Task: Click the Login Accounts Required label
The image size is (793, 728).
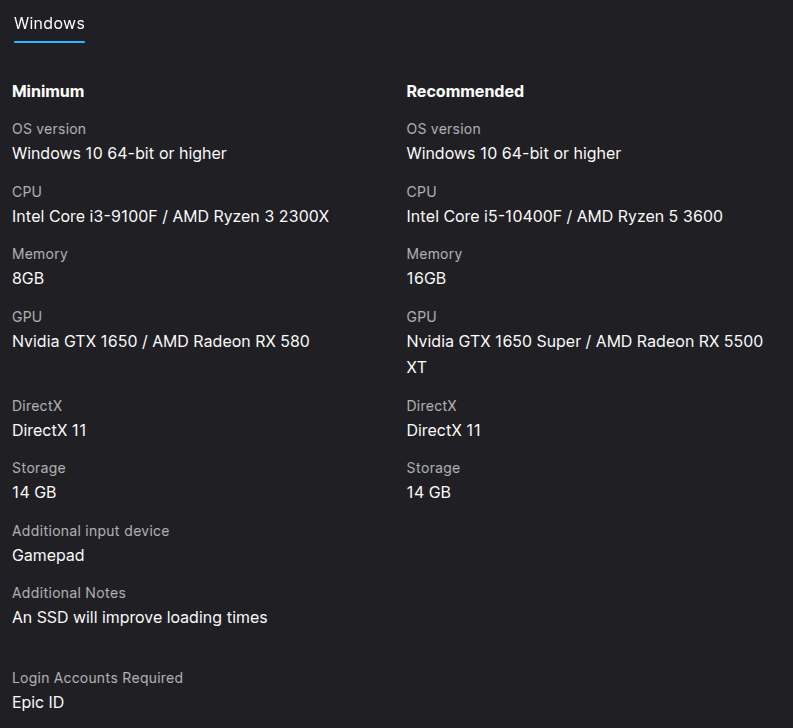Action: (97, 678)
